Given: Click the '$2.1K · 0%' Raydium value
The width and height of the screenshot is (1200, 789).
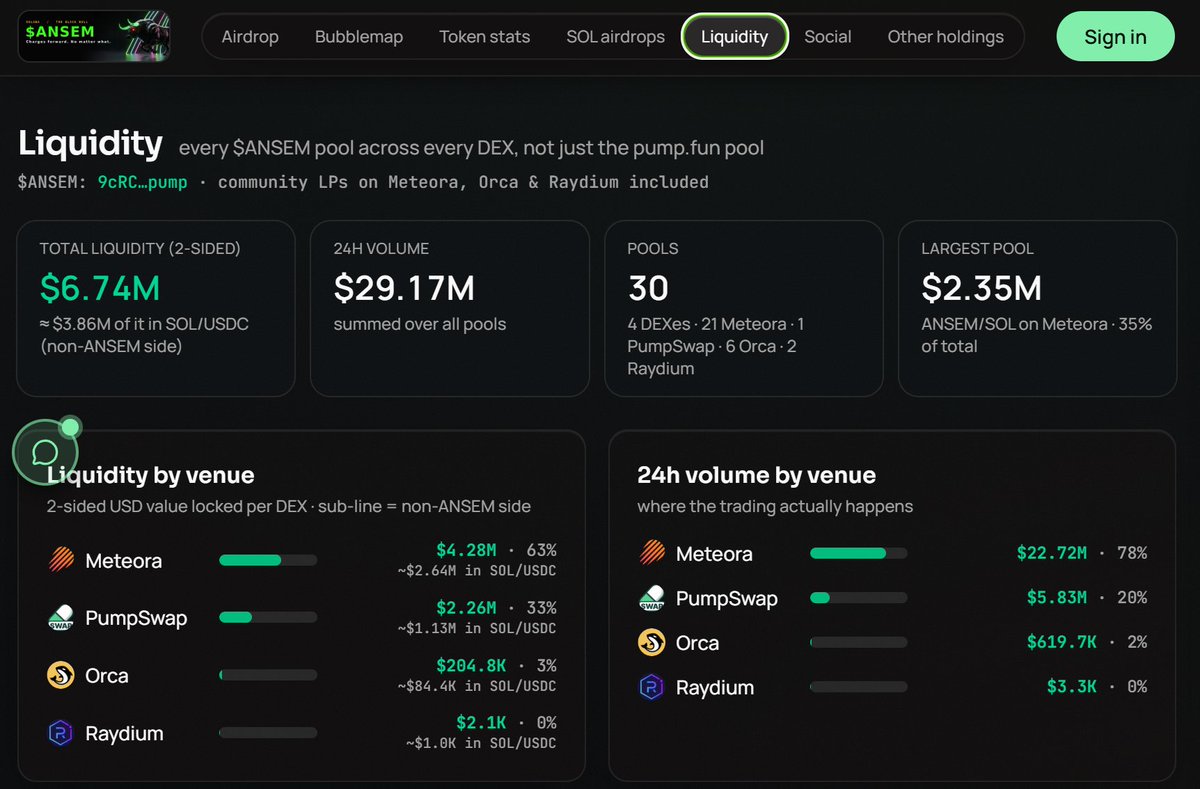Looking at the screenshot, I should pyautogui.click(x=506, y=722).
